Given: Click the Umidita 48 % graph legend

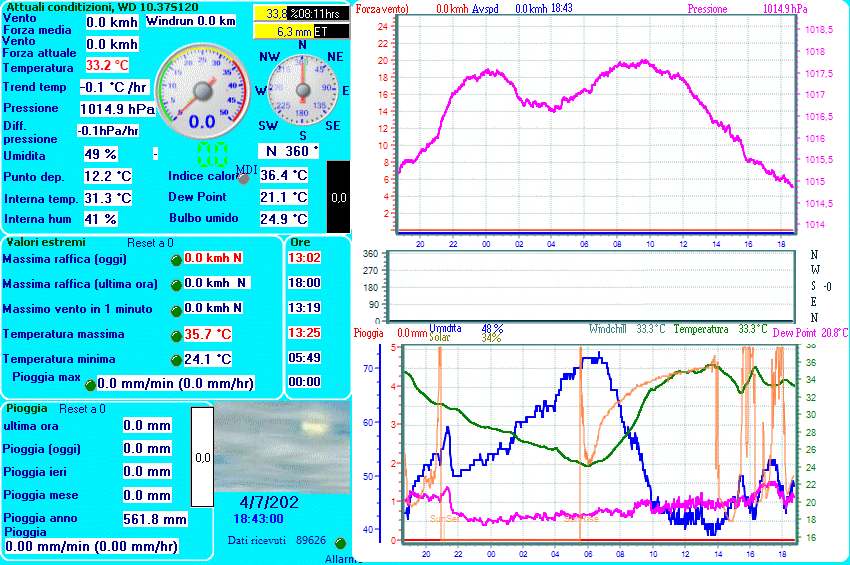Looking at the screenshot, I should 466,328.
